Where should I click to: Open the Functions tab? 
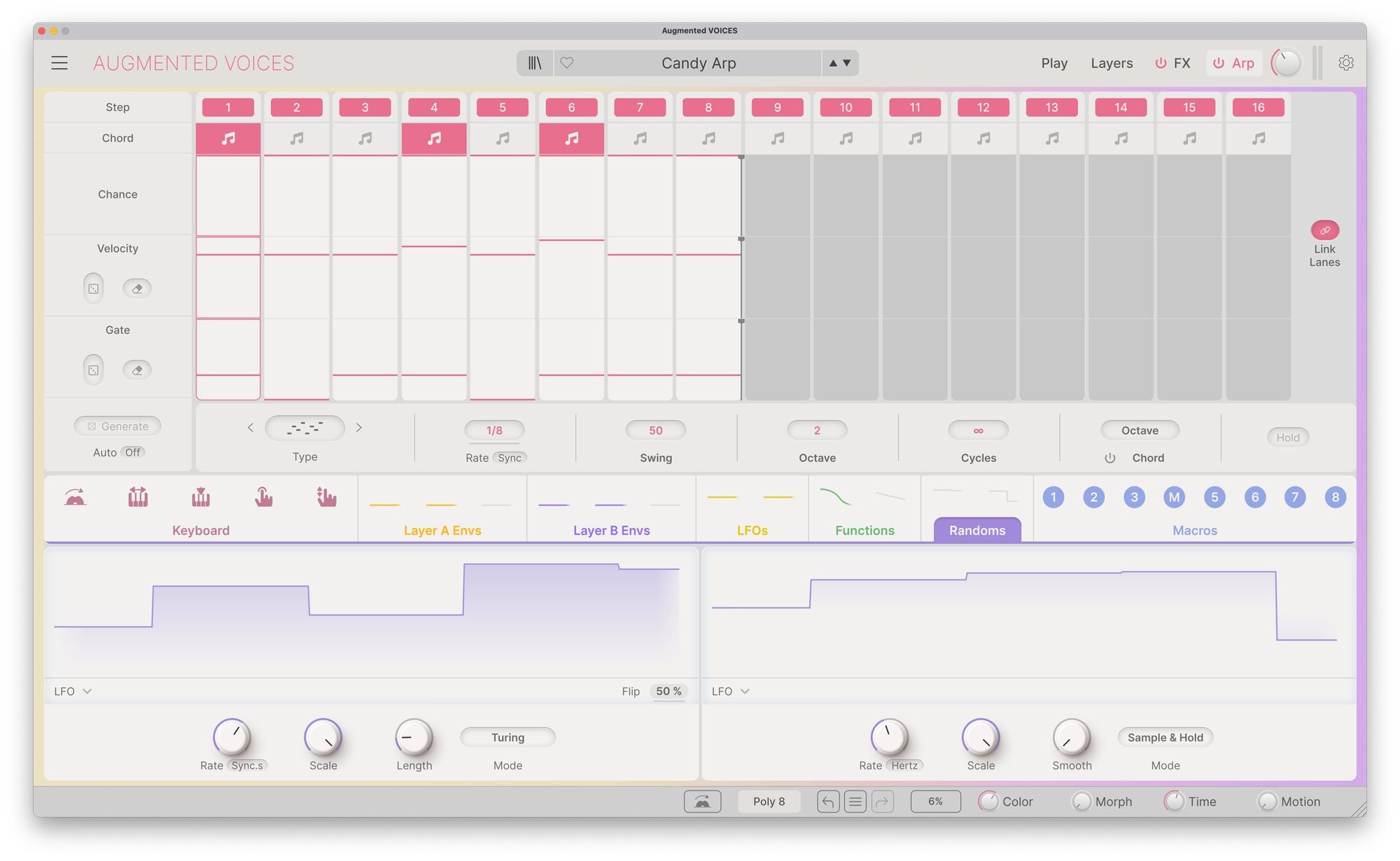pos(864,531)
